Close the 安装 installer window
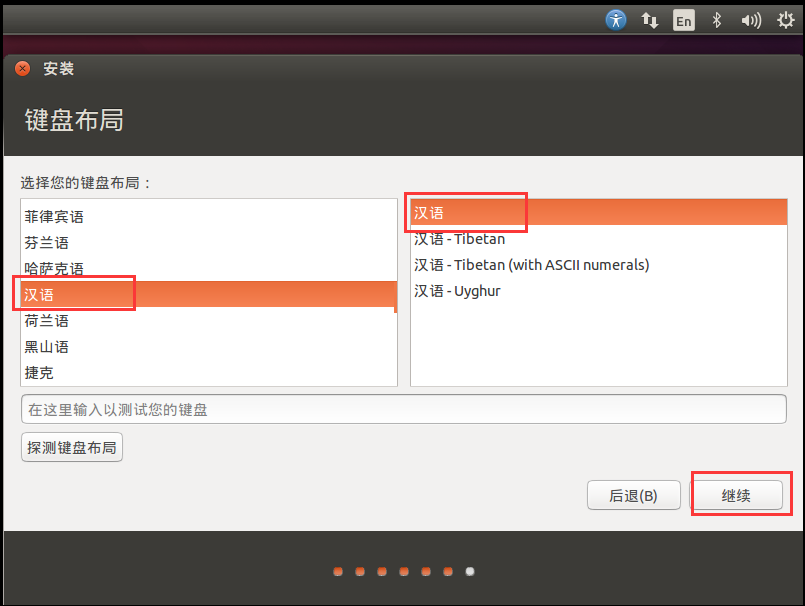This screenshot has width=805, height=606. pyautogui.click(x=23, y=68)
